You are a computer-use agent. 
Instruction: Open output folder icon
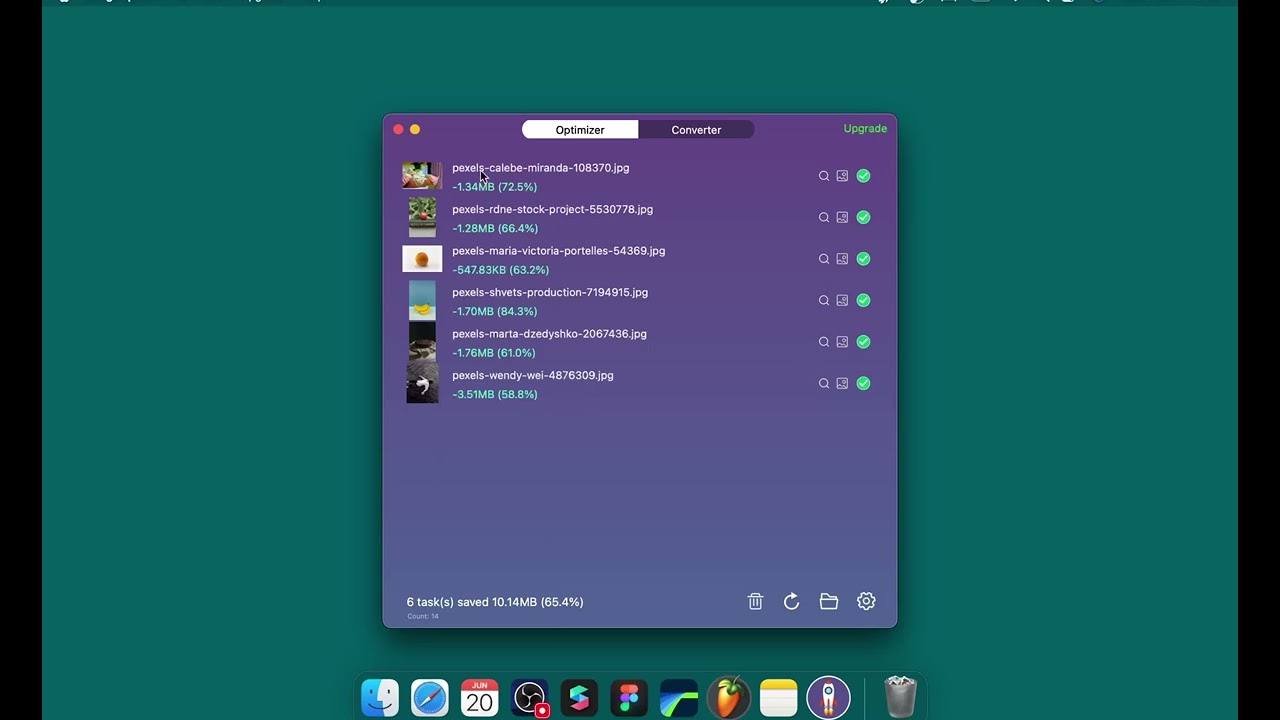pos(828,601)
